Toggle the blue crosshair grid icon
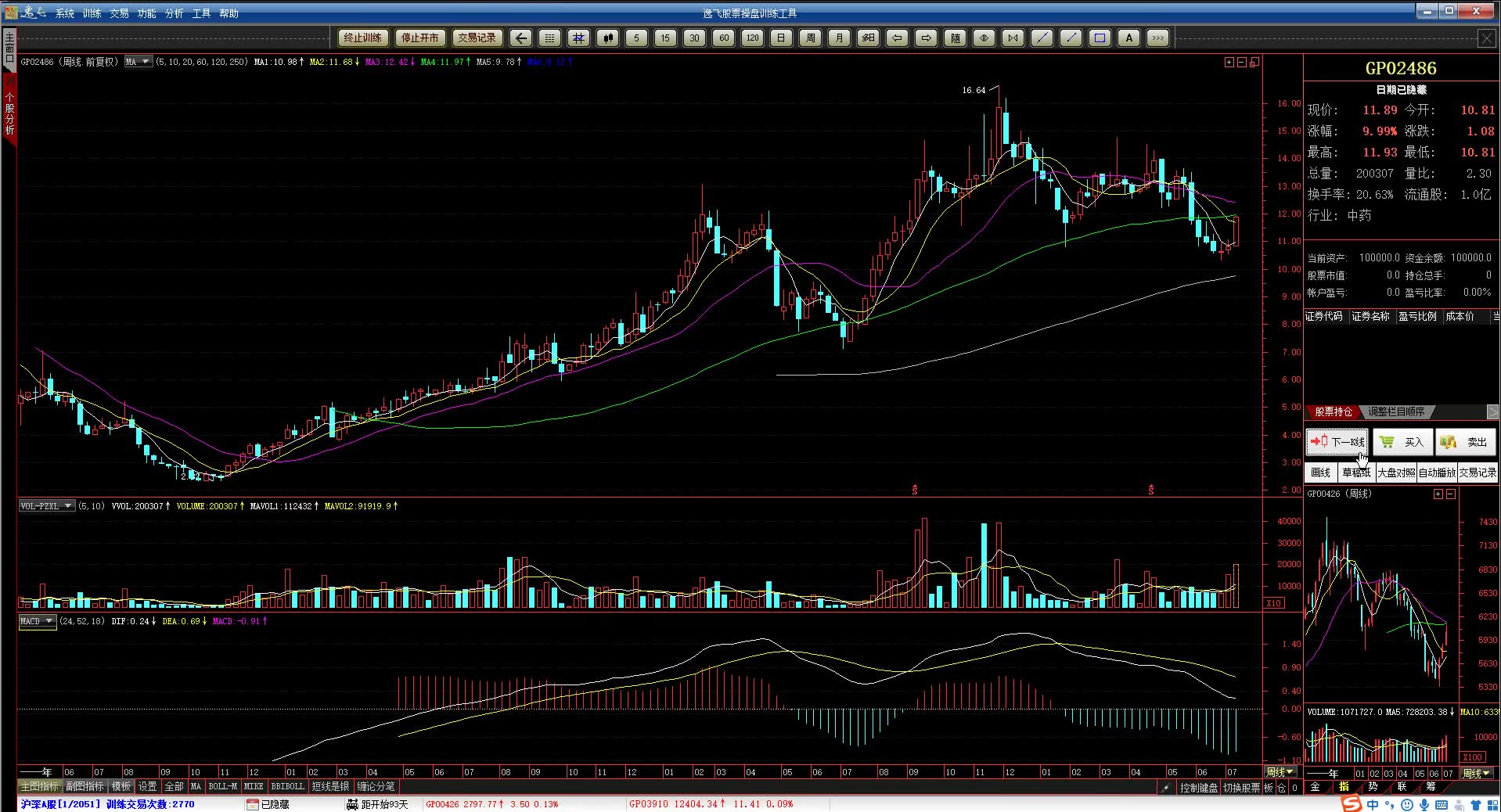 pyautogui.click(x=579, y=38)
